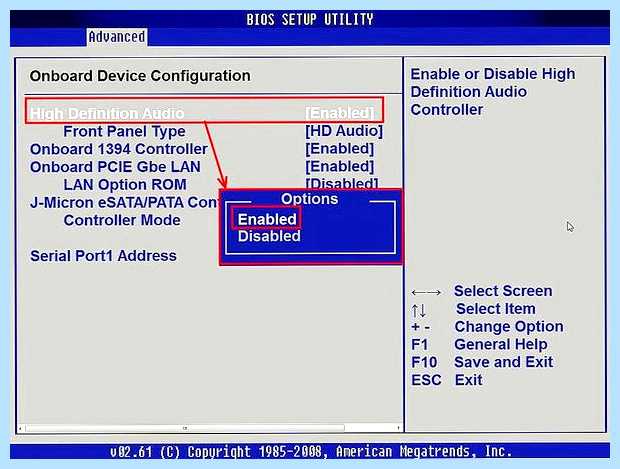
Task: Click the Change Option help entry
Action: [509, 327]
